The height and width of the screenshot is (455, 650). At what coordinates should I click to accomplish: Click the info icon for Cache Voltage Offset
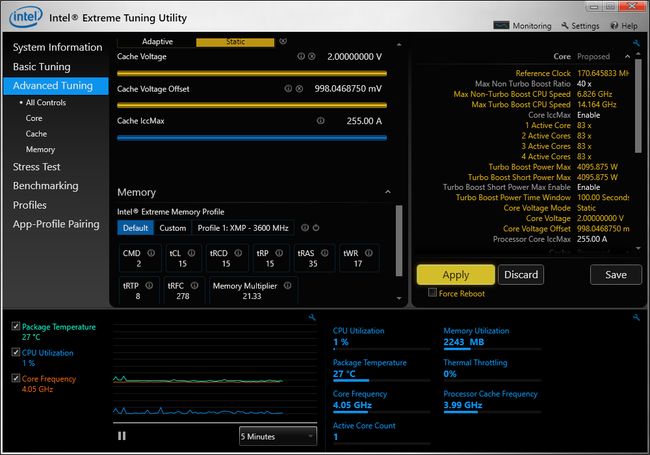pos(288,89)
